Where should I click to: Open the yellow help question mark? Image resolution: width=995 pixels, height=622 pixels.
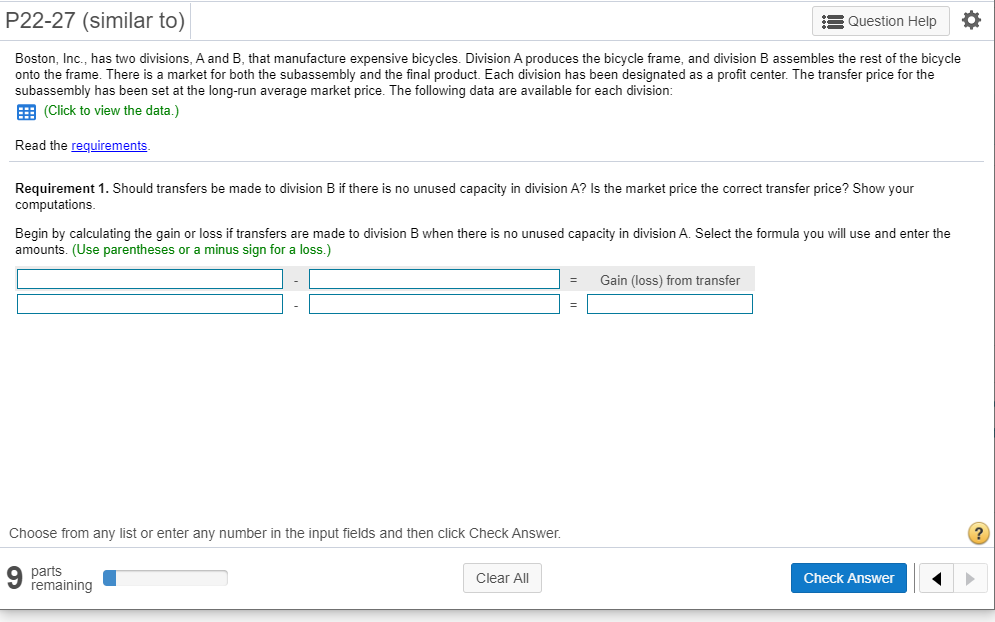[978, 533]
